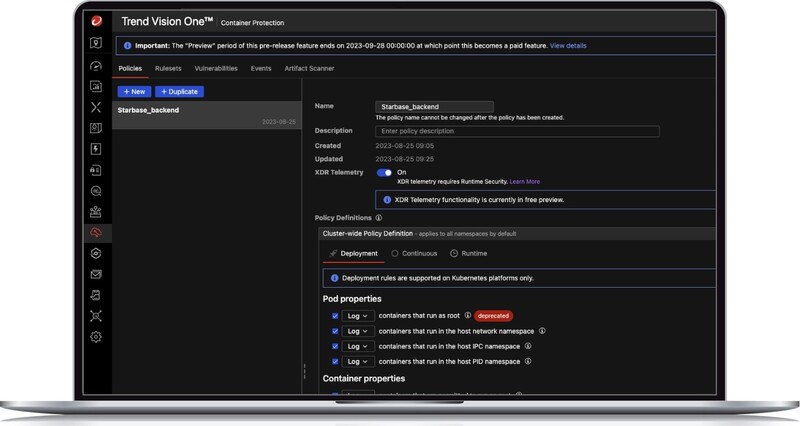800x426 pixels.
Task: Open the lightning bolt sidebar icon
Action: [x=97, y=149]
